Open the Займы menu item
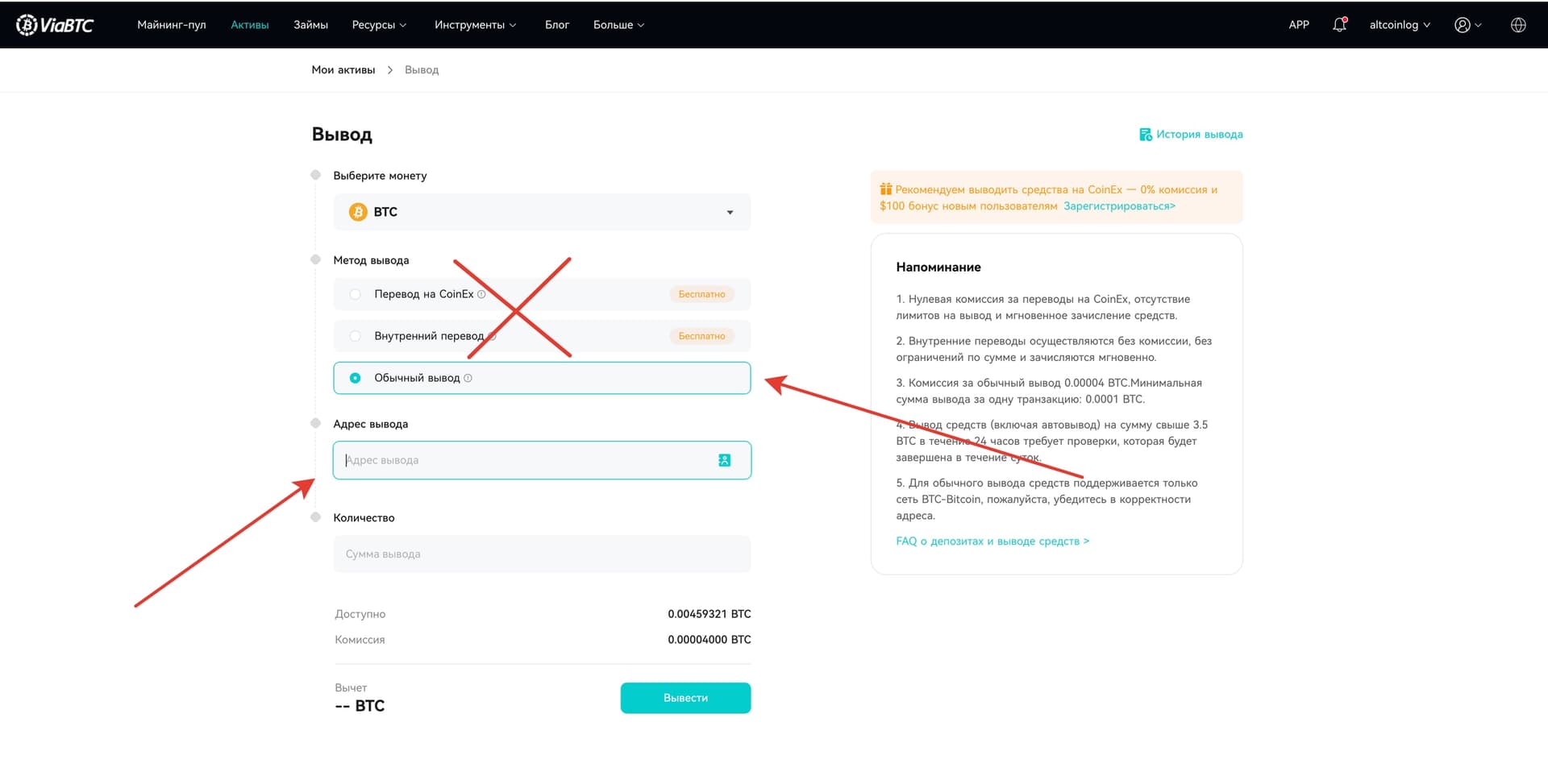 tap(310, 25)
